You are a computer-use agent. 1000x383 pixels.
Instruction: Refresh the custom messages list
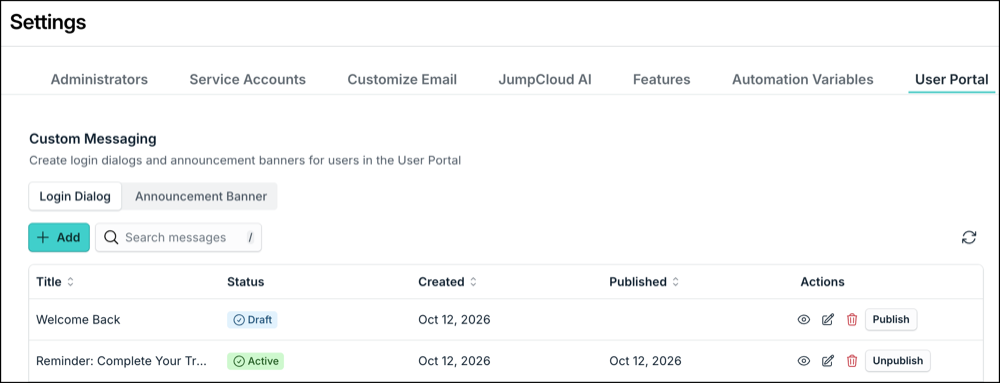[969, 238]
